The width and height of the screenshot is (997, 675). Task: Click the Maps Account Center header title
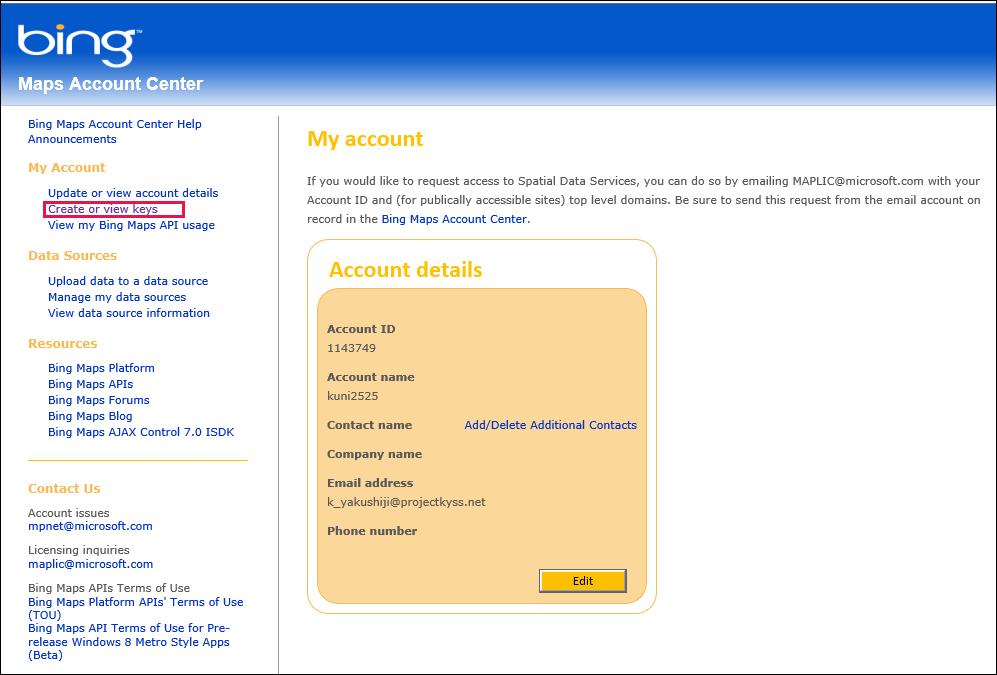pos(111,84)
